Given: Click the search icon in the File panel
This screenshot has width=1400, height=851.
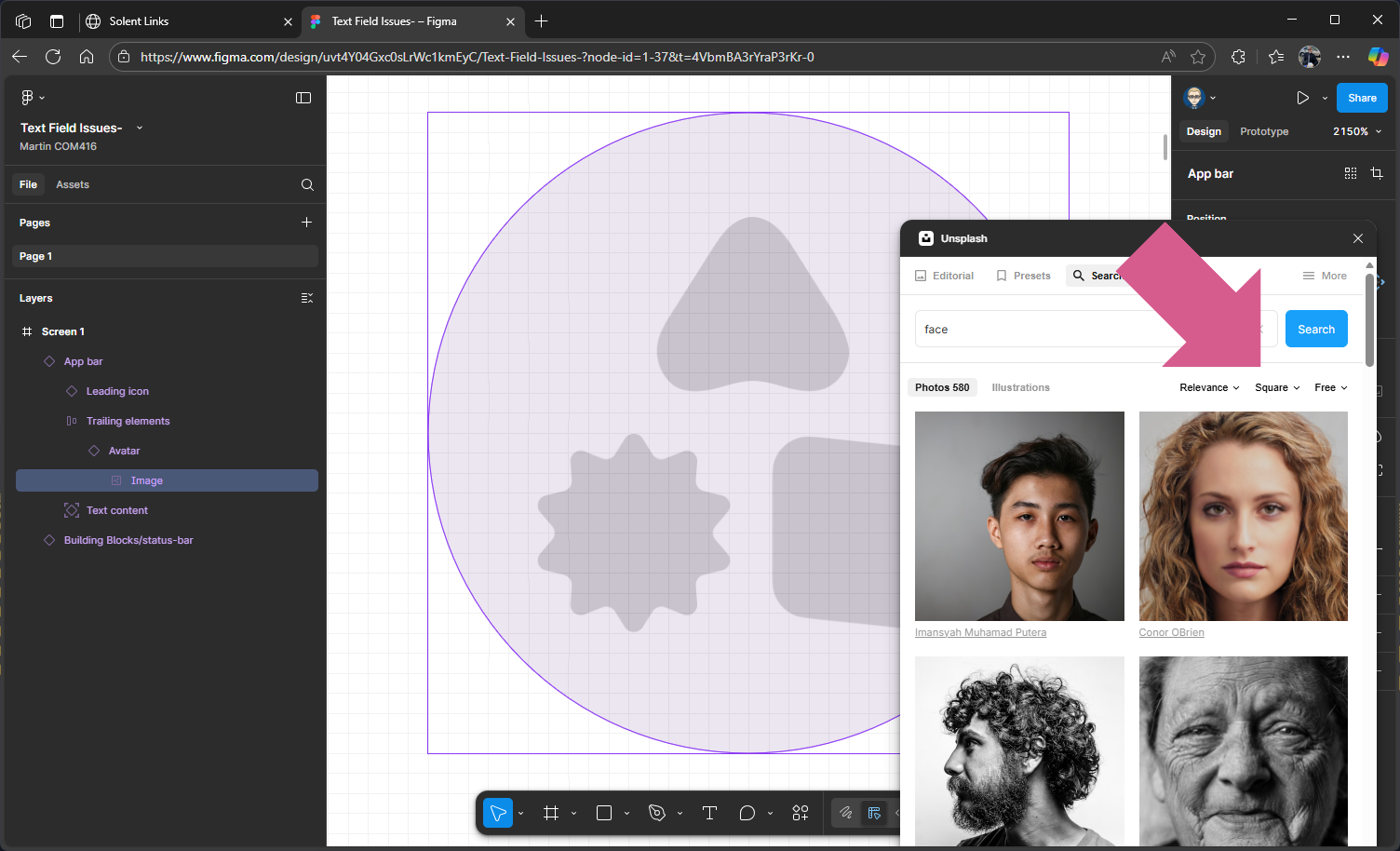Looking at the screenshot, I should (x=307, y=184).
